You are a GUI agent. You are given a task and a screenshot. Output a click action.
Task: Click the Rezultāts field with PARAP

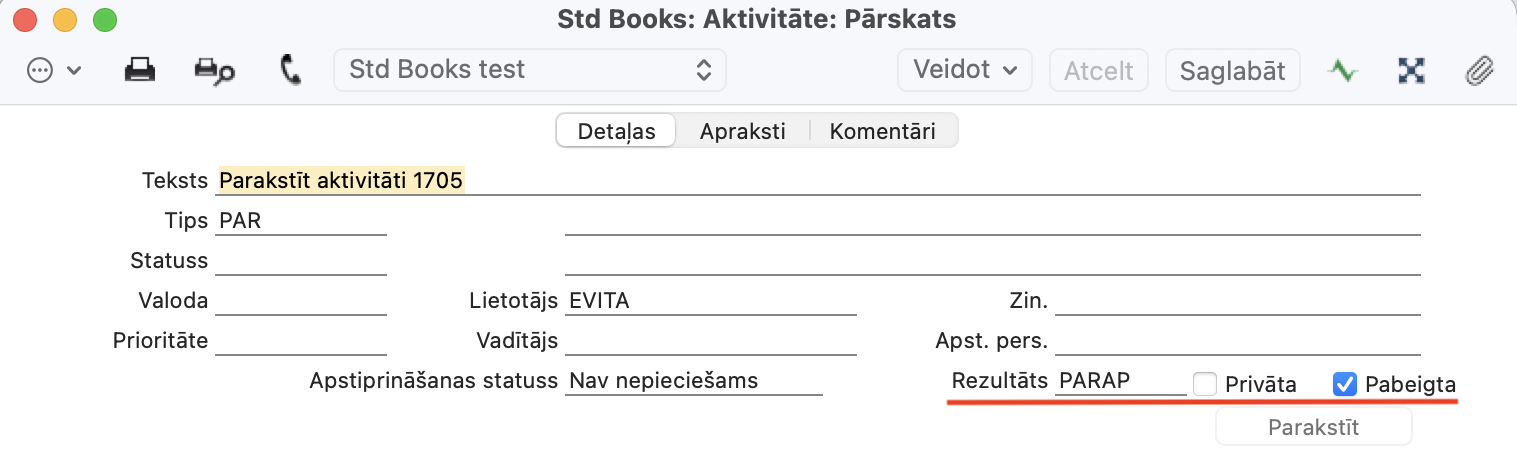1120,381
